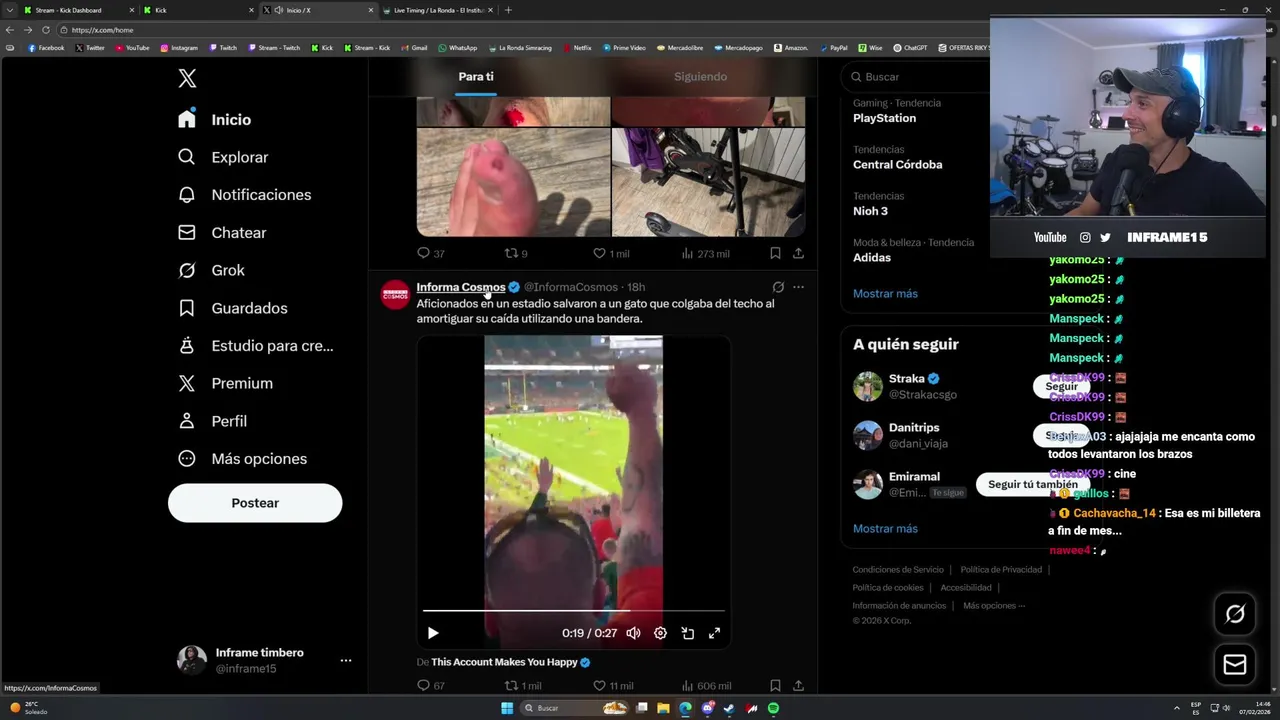This screenshot has height=720, width=1280.
Task: Open new browser tab with plus button
Action: pyautogui.click(x=508, y=10)
